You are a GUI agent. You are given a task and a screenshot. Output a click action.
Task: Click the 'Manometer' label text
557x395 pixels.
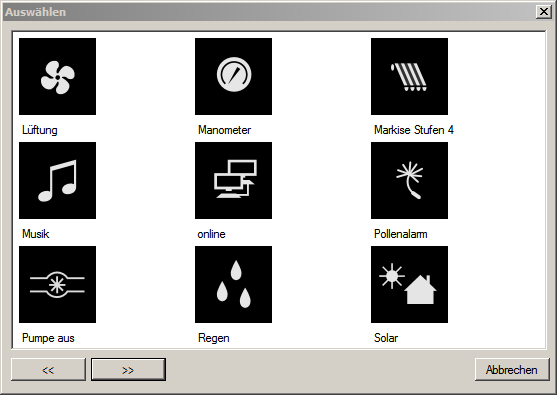[x=224, y=130]
